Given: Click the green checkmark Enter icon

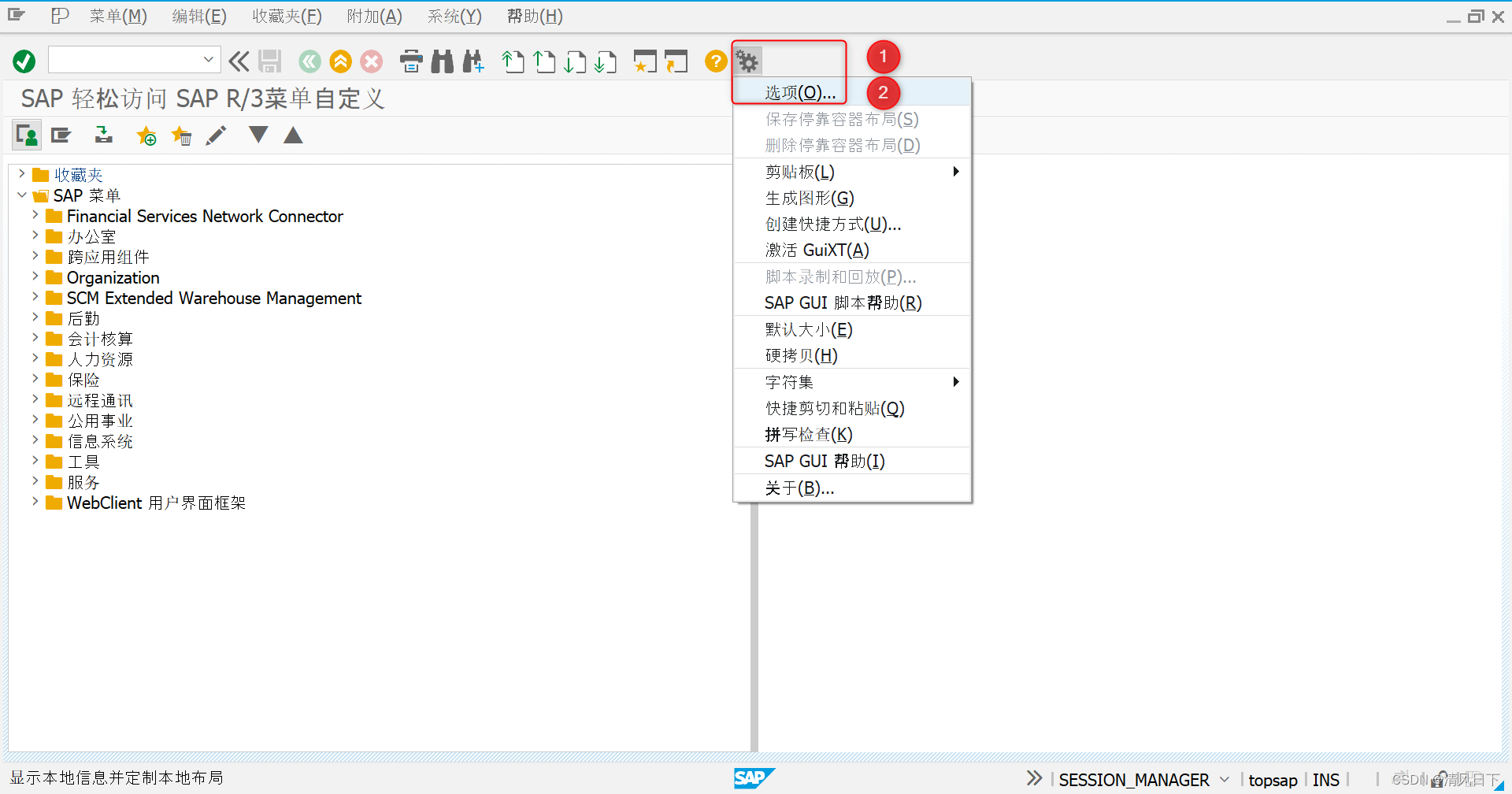Looking at the screenshot, I should point(23,61).
